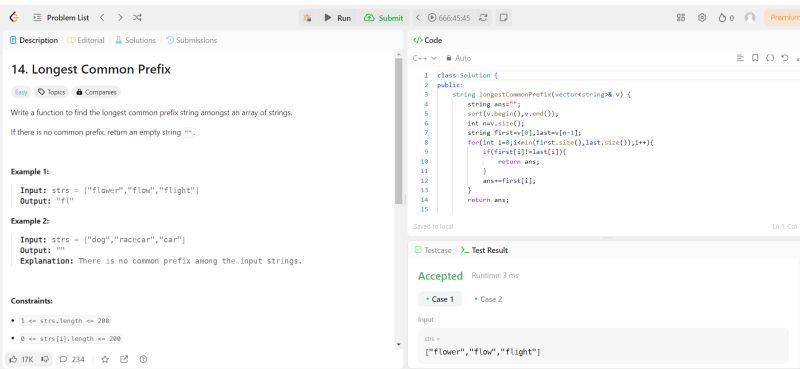The height and width of the screenshot is (369, 800).
Task: Dislike the problem with thumbs down
Action: [45, 359]
